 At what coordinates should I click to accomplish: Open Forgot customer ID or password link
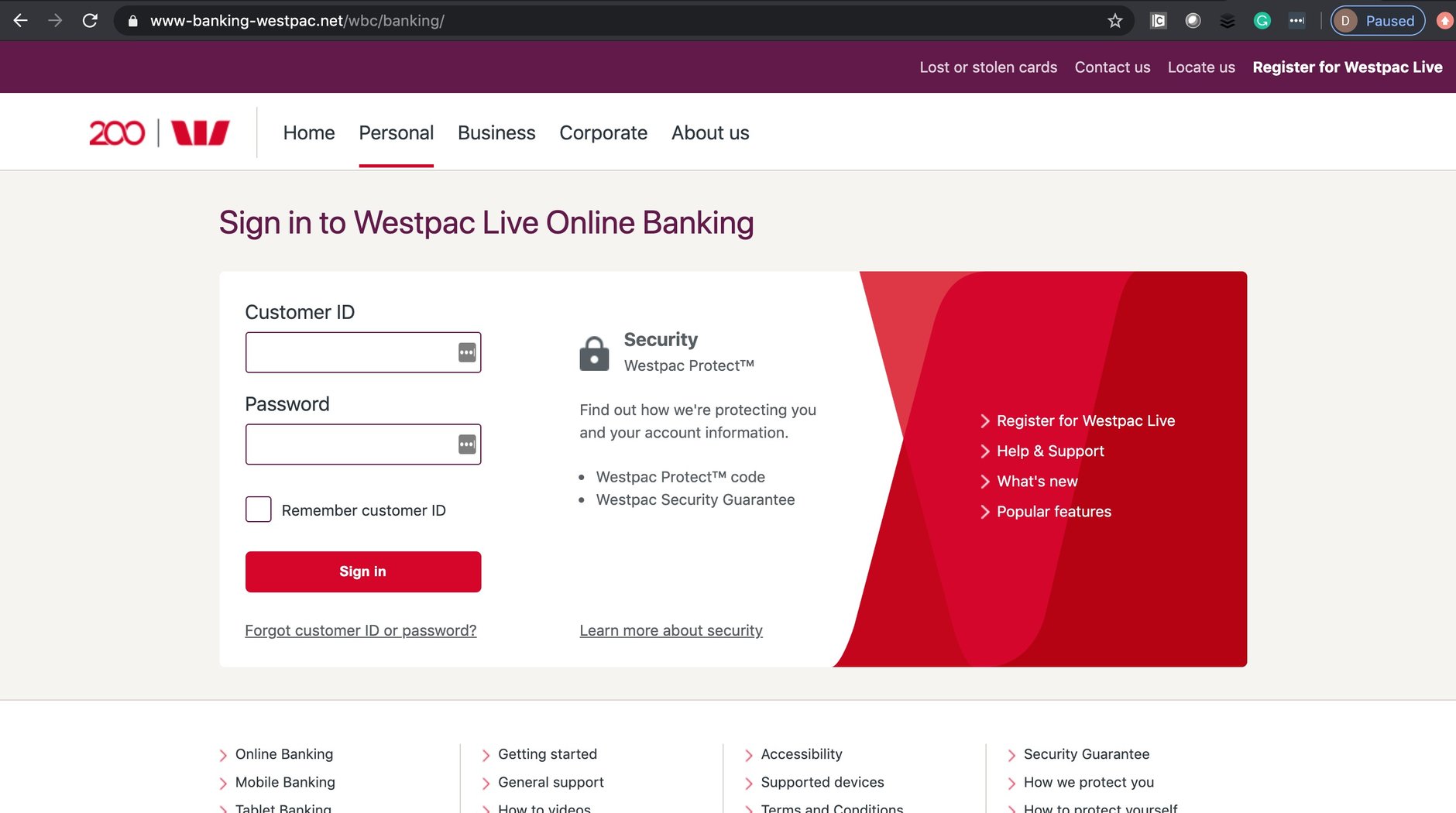click(x=361, y=630)
